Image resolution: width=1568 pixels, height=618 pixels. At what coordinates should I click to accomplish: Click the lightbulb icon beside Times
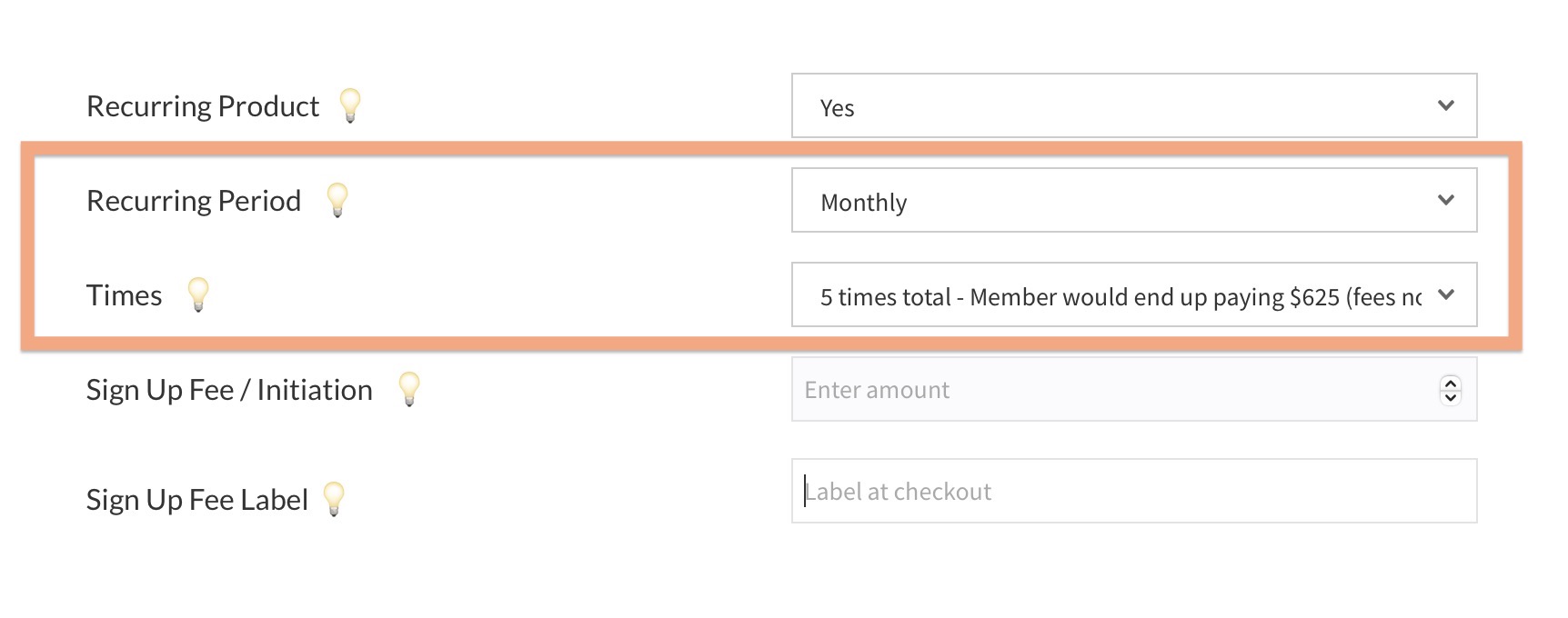[x=198, y=294]
